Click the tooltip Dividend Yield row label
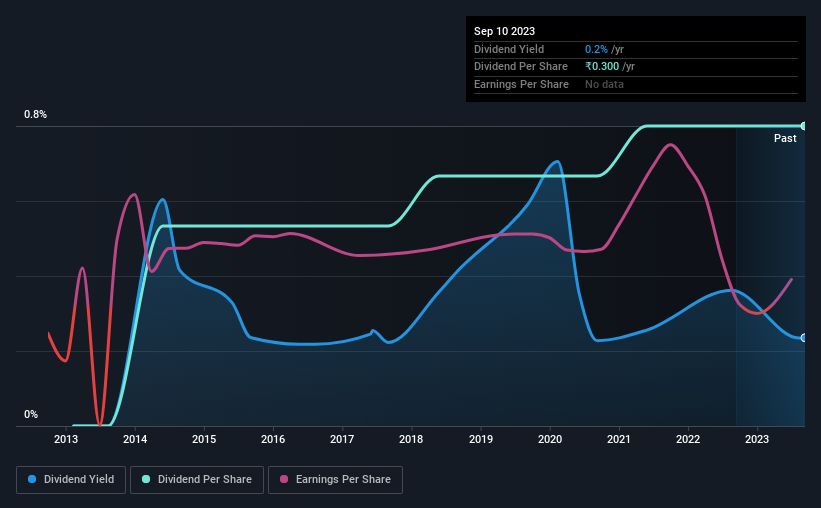This screenshot has width=821, height=508. tap(509, 49)
